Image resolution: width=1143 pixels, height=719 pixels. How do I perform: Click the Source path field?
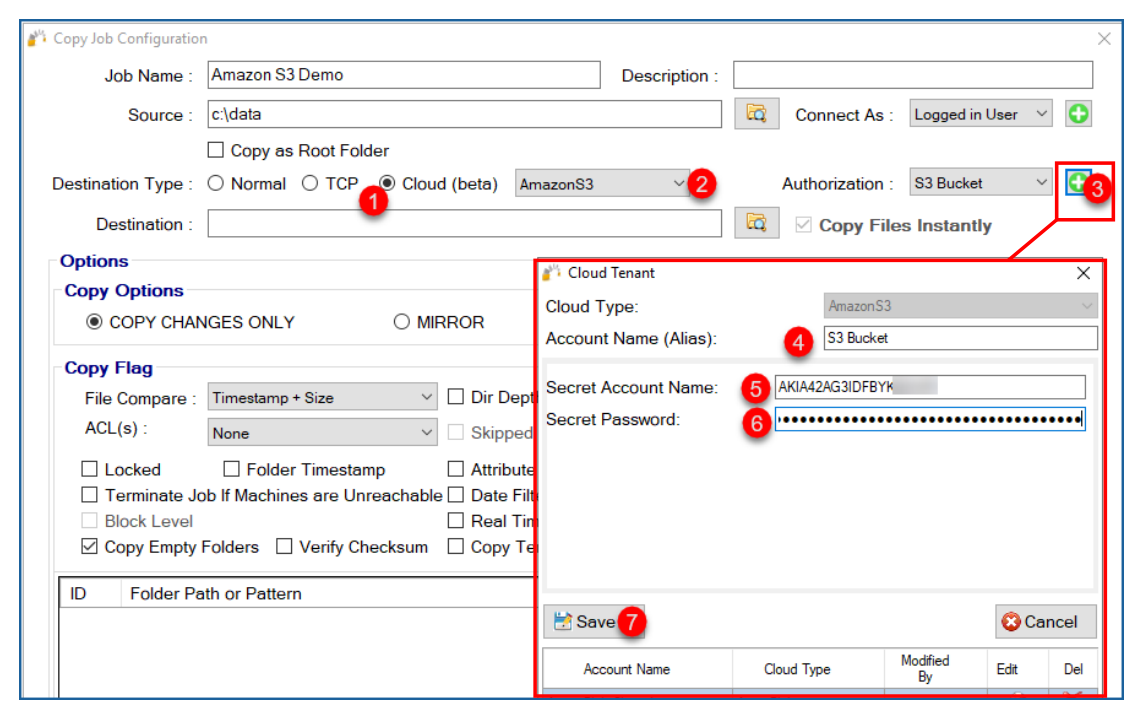(x=464, y=114)
